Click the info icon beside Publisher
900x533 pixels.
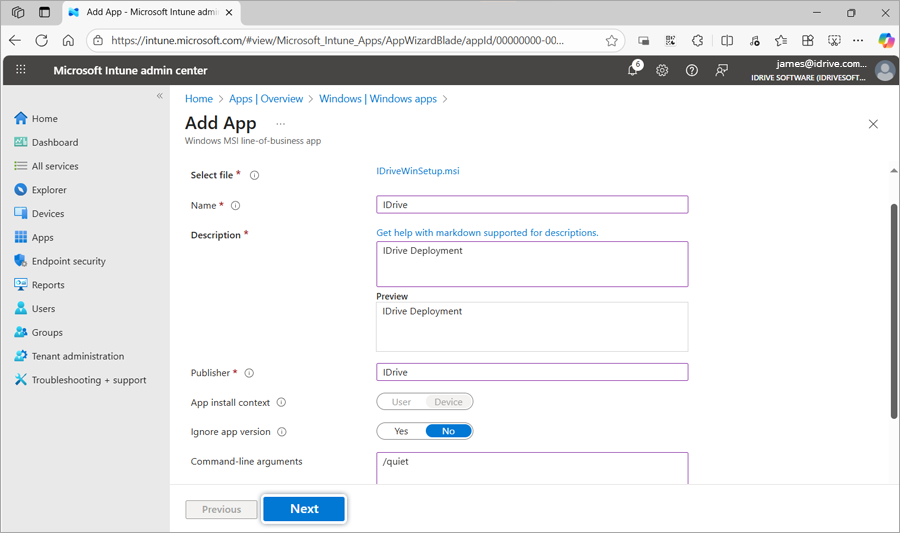click(249, 373)
